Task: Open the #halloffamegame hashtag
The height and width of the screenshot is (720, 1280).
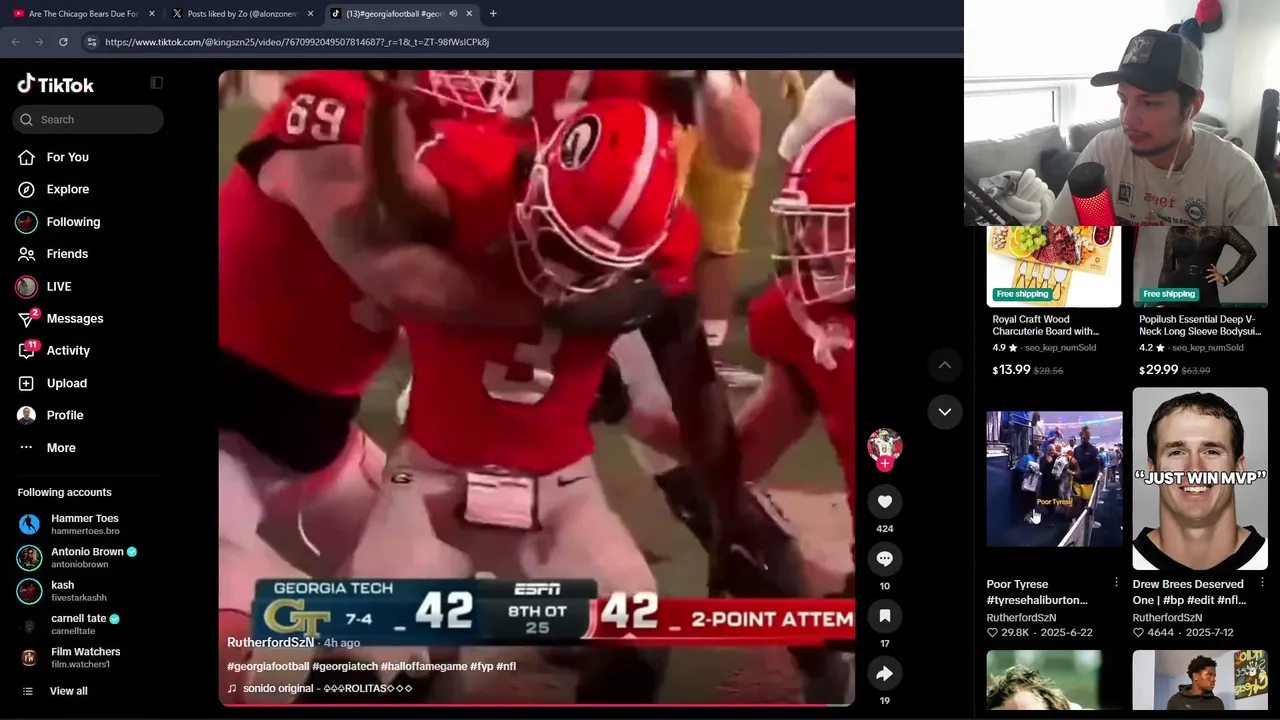Action: pos(424,666)
